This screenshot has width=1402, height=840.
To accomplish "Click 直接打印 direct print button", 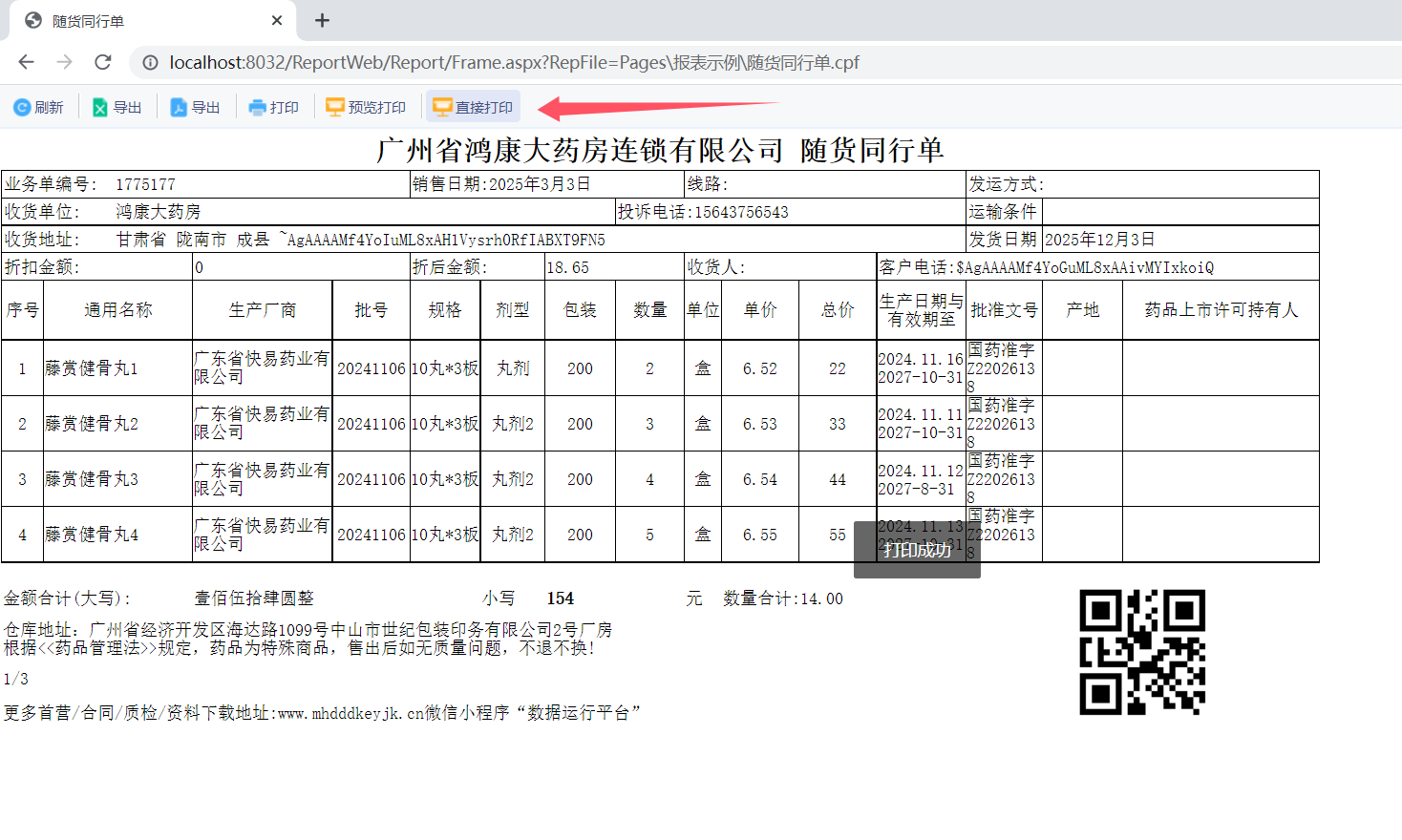I will pos(473,107).
